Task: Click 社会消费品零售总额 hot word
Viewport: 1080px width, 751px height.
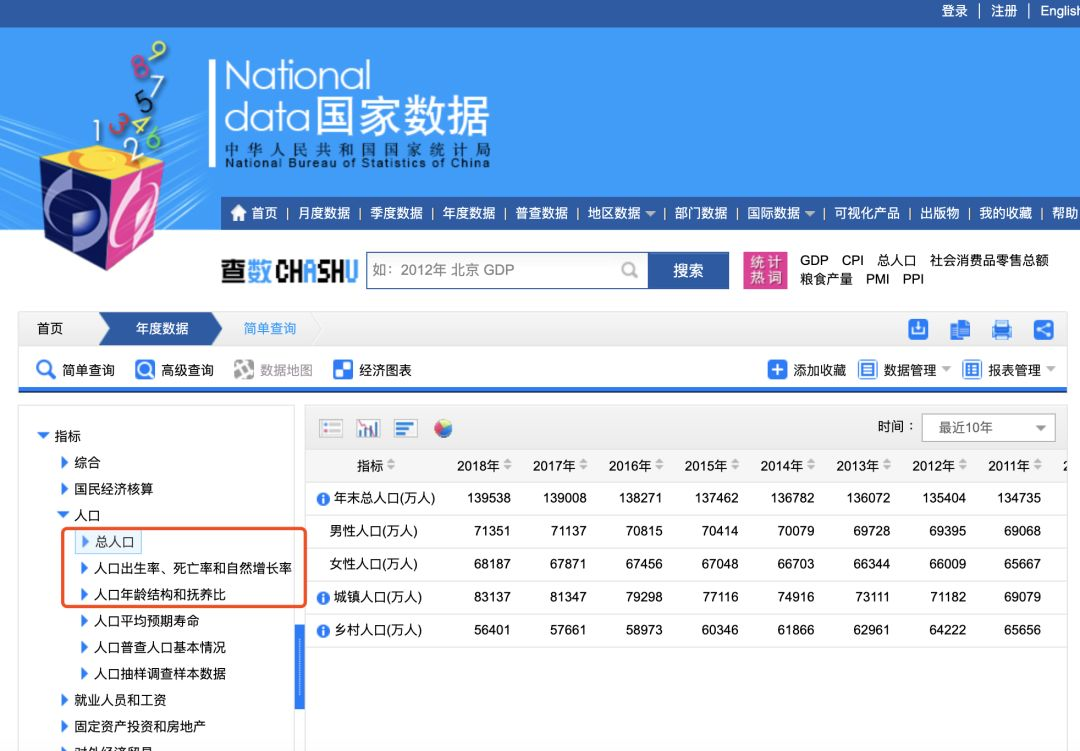Action: click(989, 260)
